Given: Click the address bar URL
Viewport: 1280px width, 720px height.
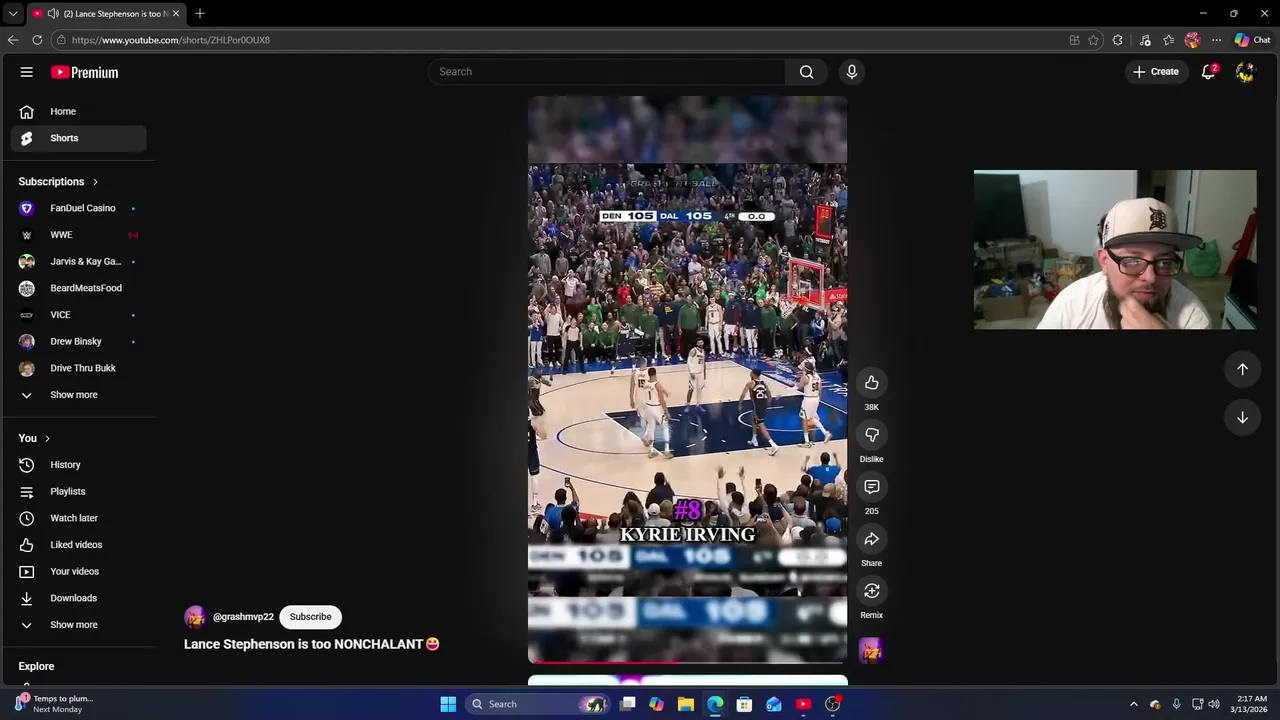Looking at the screenshot, I should (170, 40).
